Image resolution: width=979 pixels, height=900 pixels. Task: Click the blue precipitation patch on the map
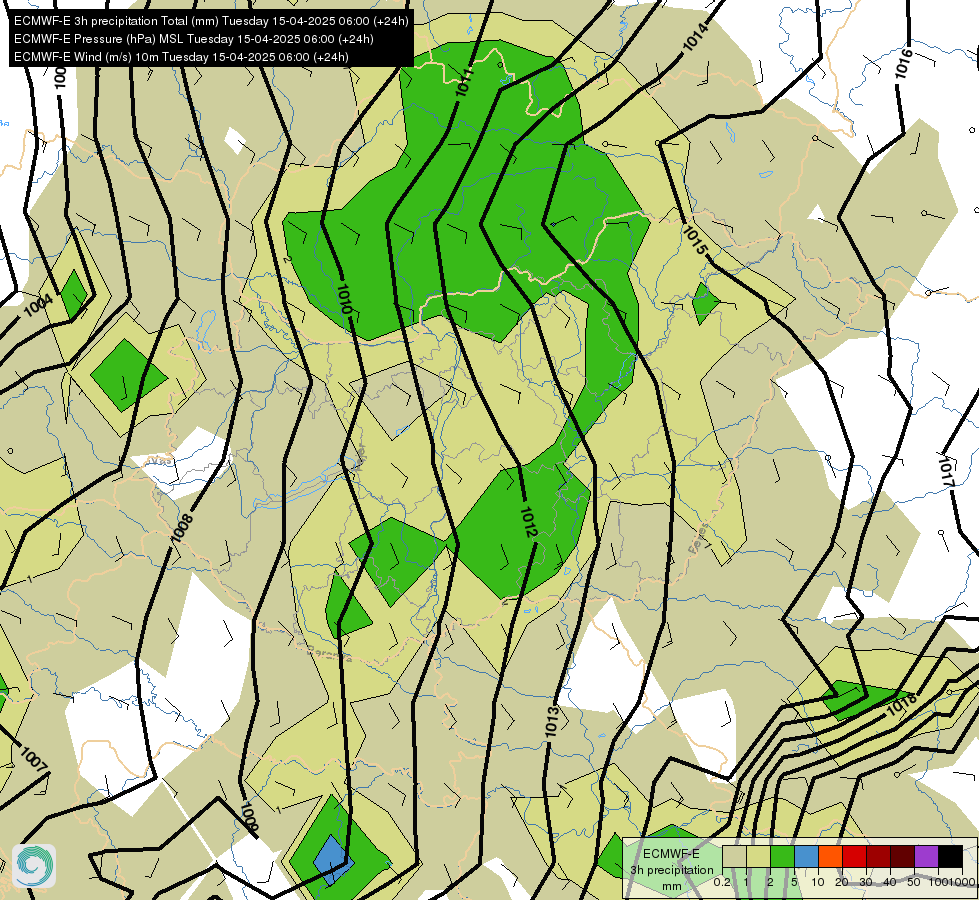[x=333, y=860]
